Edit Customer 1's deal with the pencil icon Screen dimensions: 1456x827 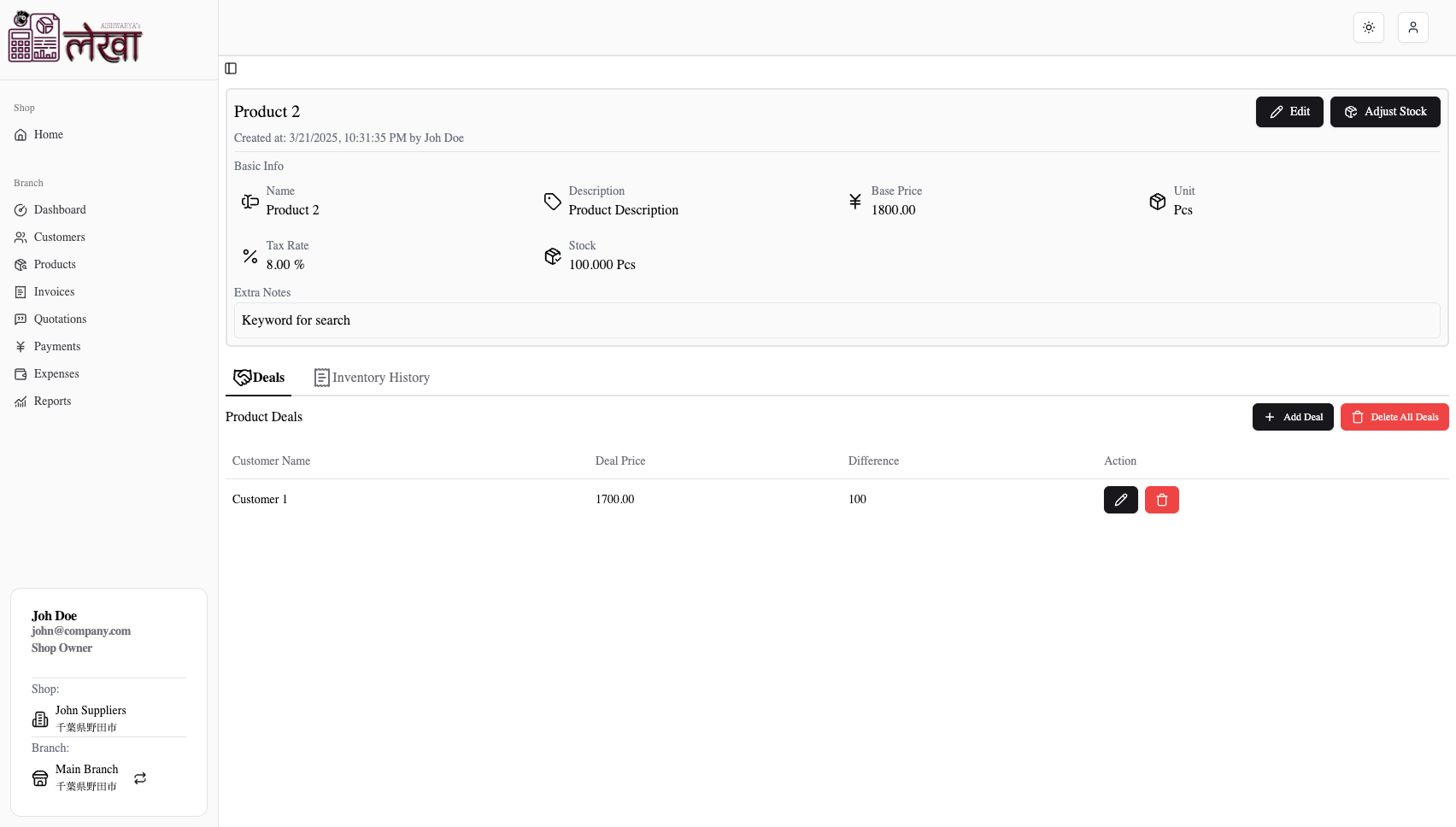tap(1120, 500)
